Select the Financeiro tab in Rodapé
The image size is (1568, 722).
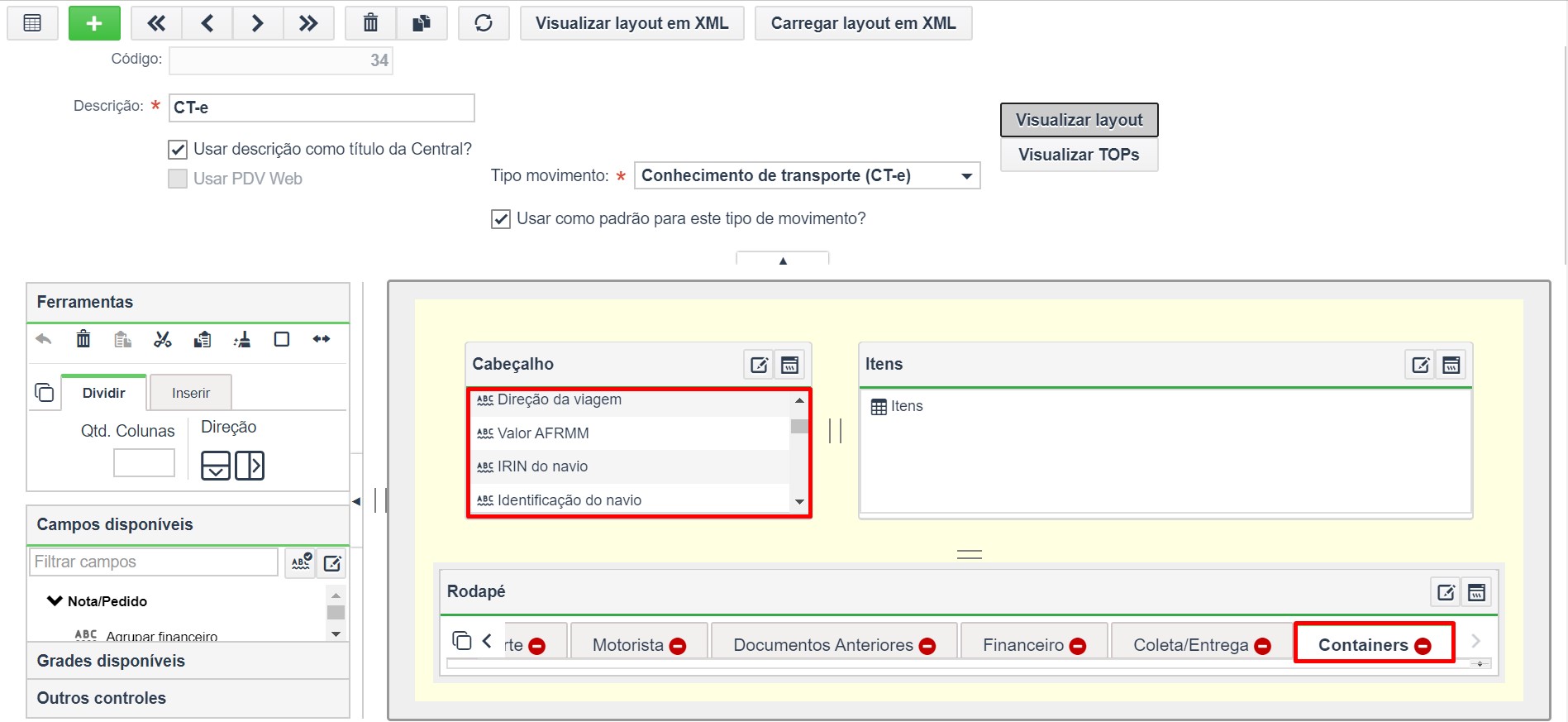(x=1023, y=645)
